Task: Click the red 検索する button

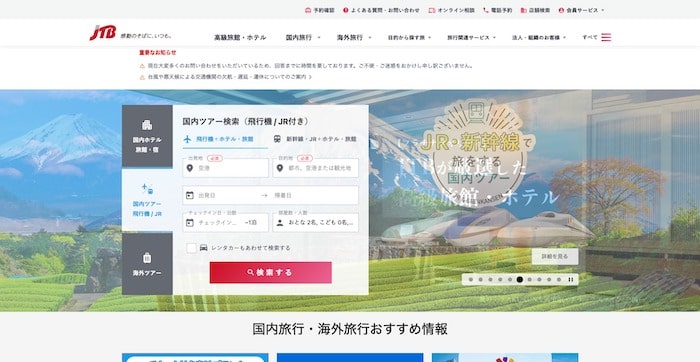Action: coord(271,272)
